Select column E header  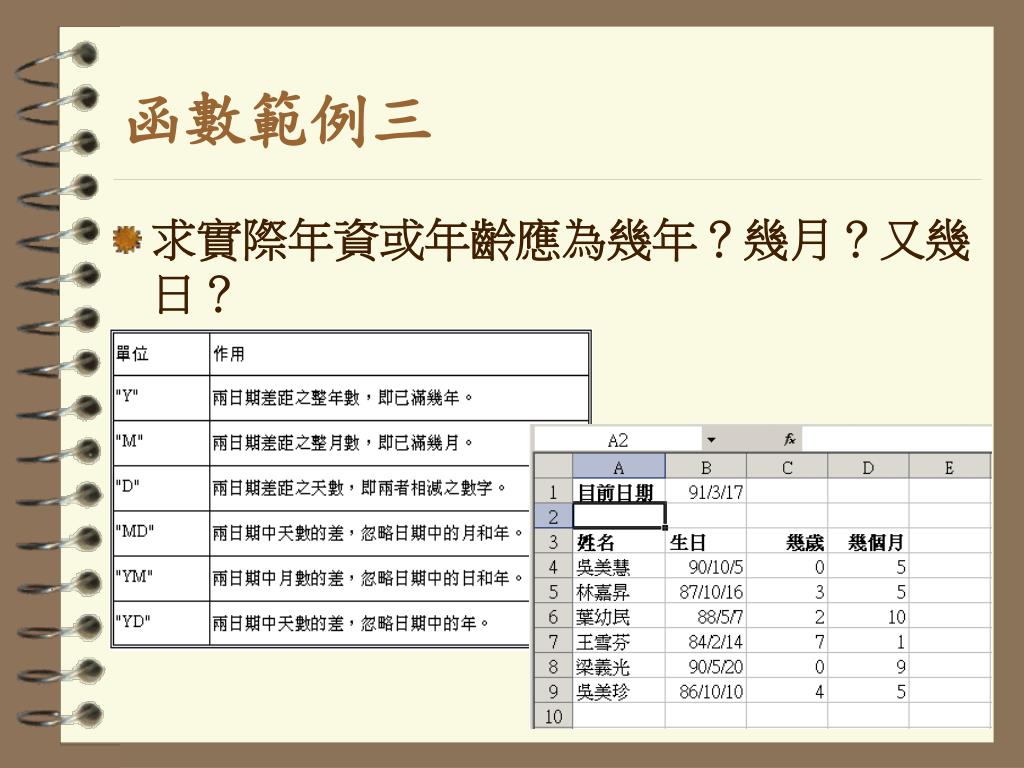950,468
